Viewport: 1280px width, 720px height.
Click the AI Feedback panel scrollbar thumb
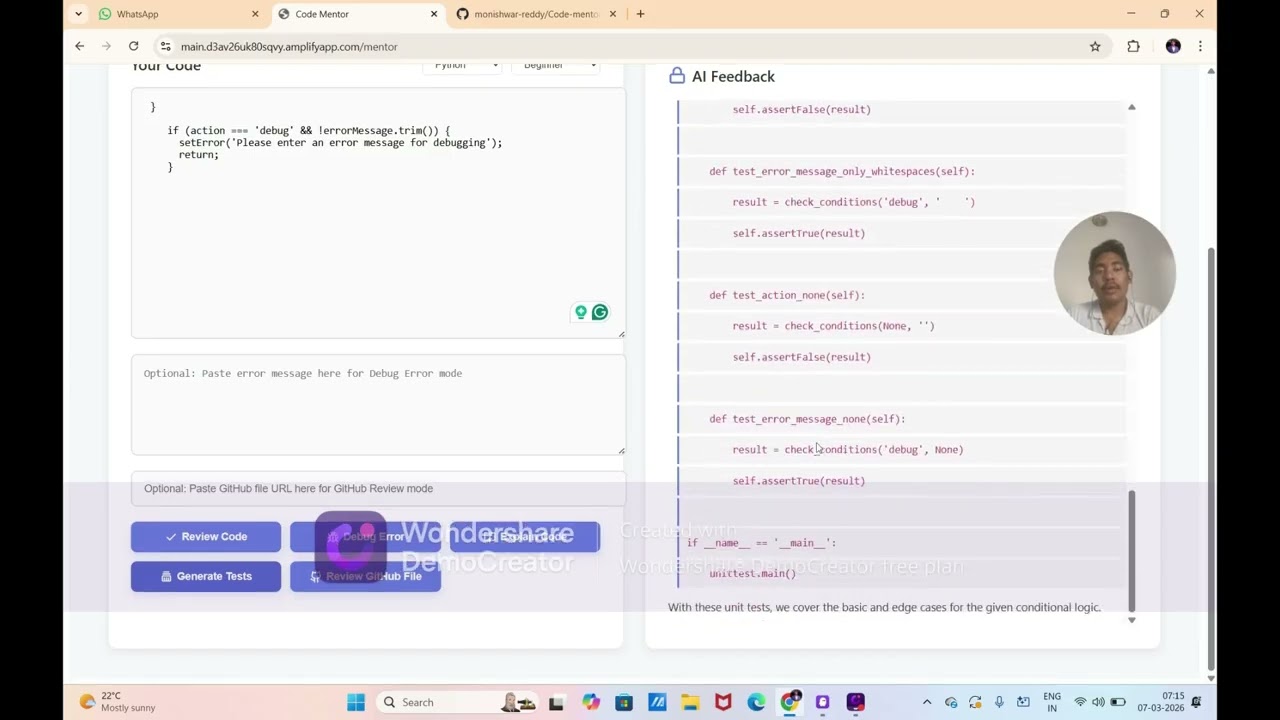[1132, 550]
